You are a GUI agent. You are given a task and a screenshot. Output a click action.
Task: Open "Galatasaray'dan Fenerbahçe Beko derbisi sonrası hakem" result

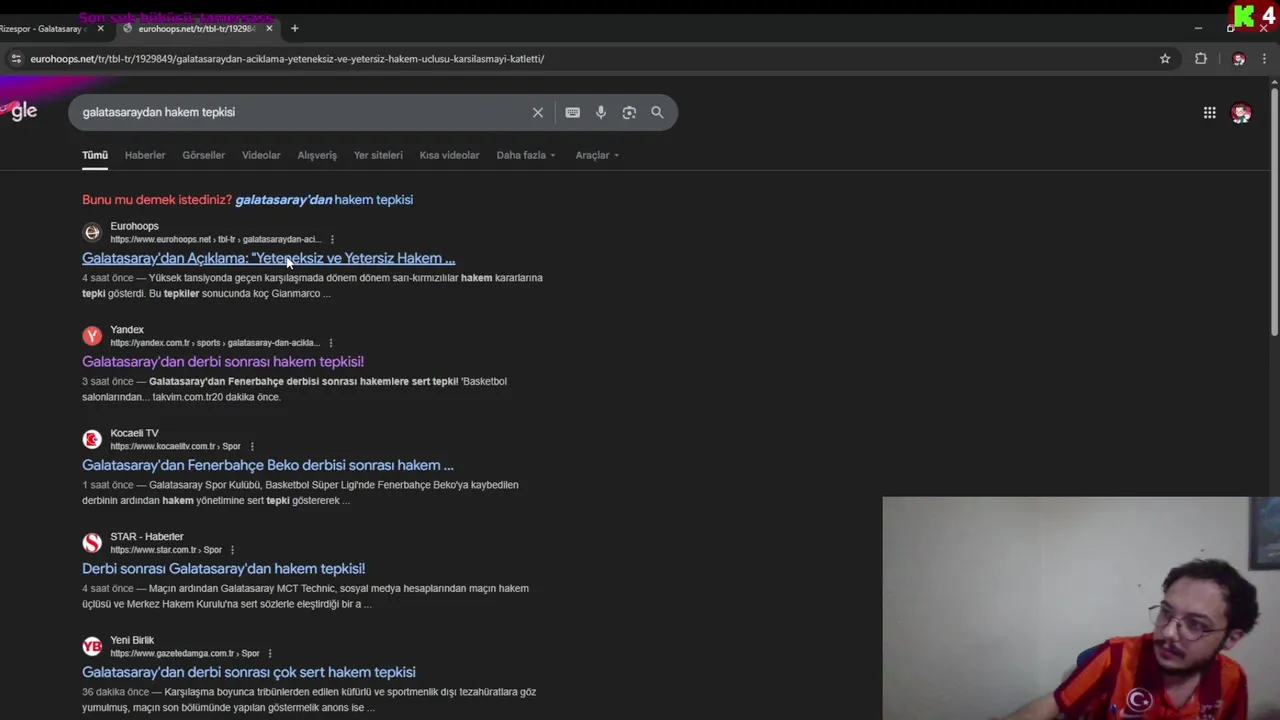[x=267, y=465]
